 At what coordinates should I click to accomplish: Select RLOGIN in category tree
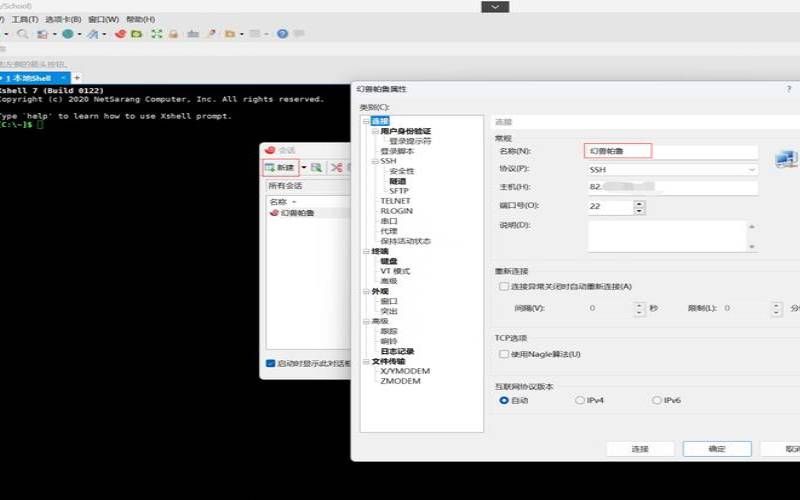click(x=396, y=211)
